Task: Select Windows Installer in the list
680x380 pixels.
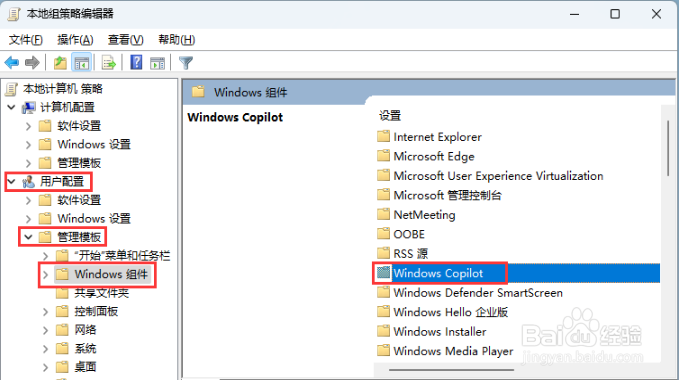Action: coord(440,331)
